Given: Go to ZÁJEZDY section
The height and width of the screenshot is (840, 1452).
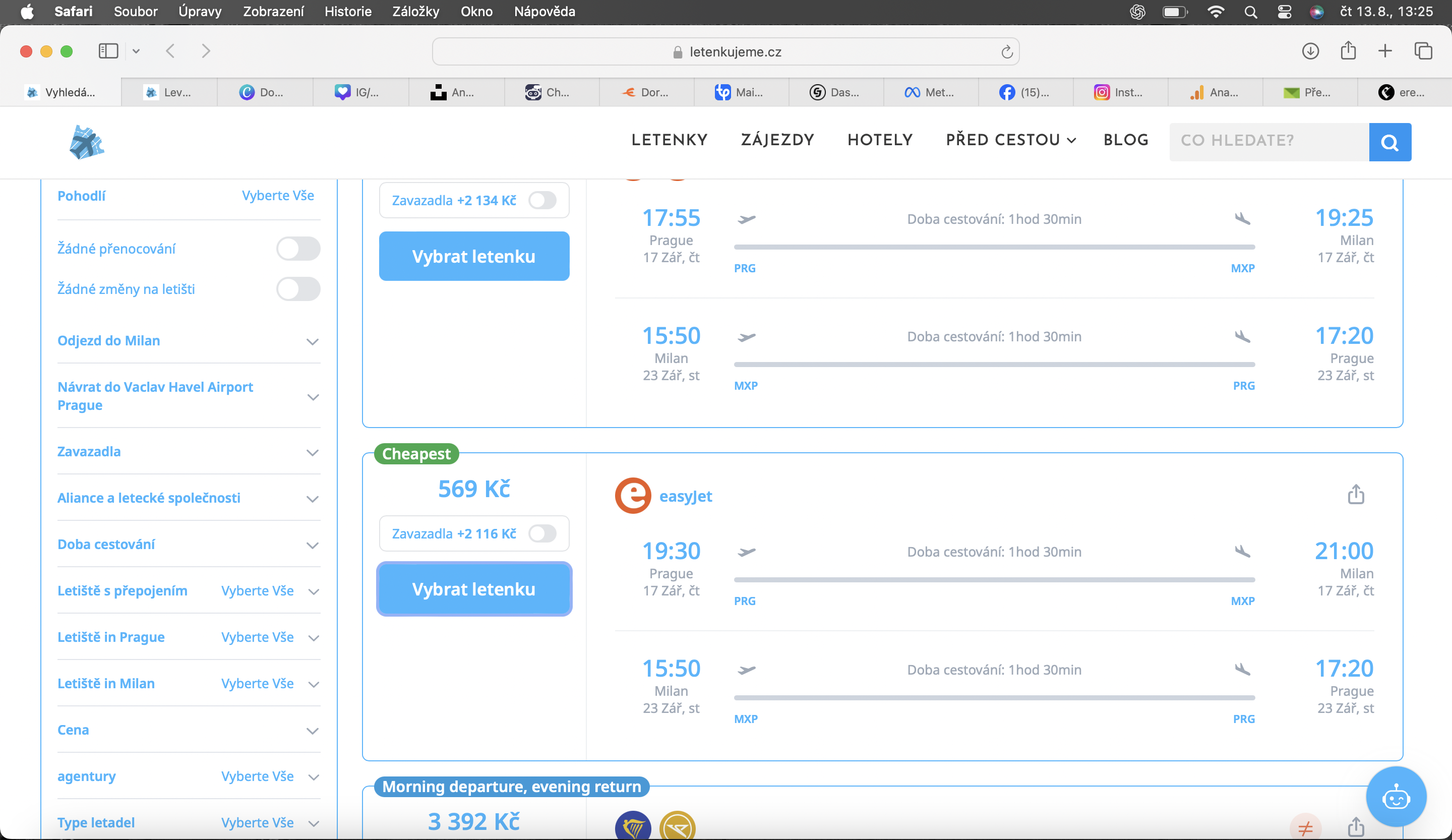Looking at the screenshot, I should [x=777, y=140].
